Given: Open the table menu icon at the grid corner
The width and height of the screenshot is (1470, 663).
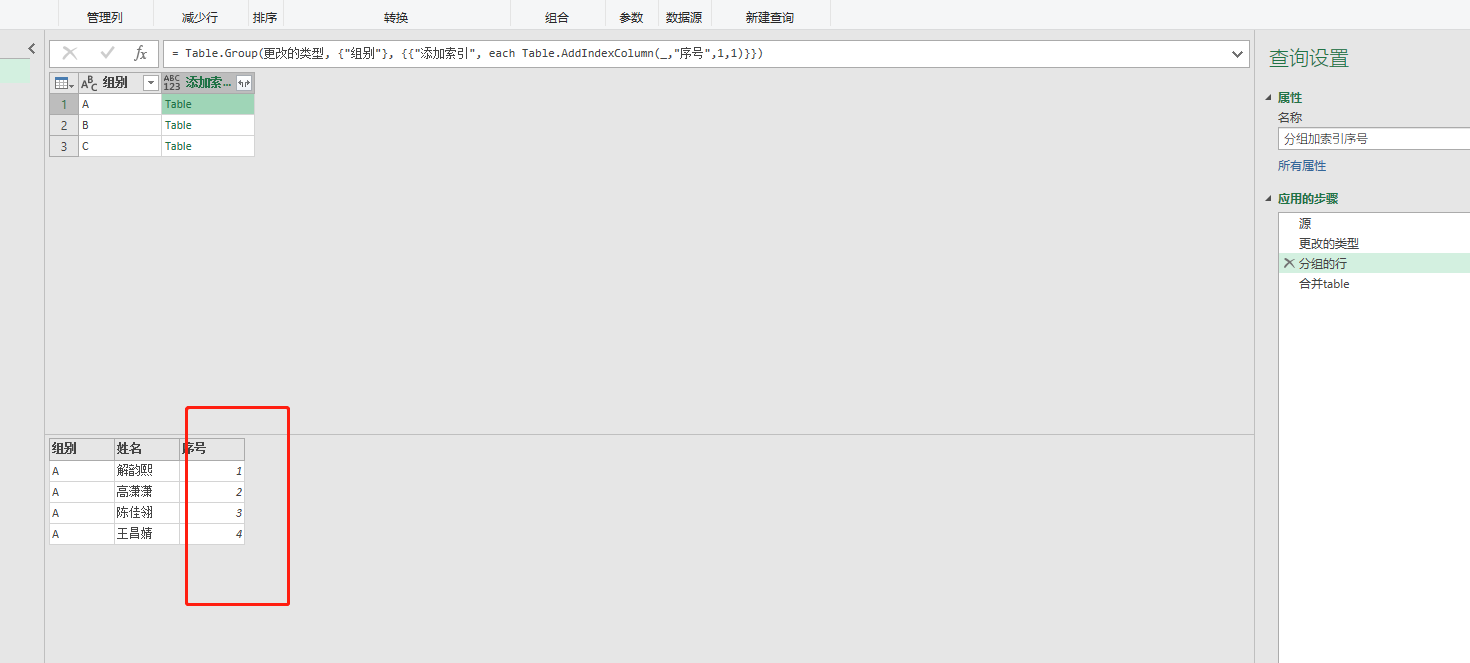Looking at the screenshot, I should 64,83.
